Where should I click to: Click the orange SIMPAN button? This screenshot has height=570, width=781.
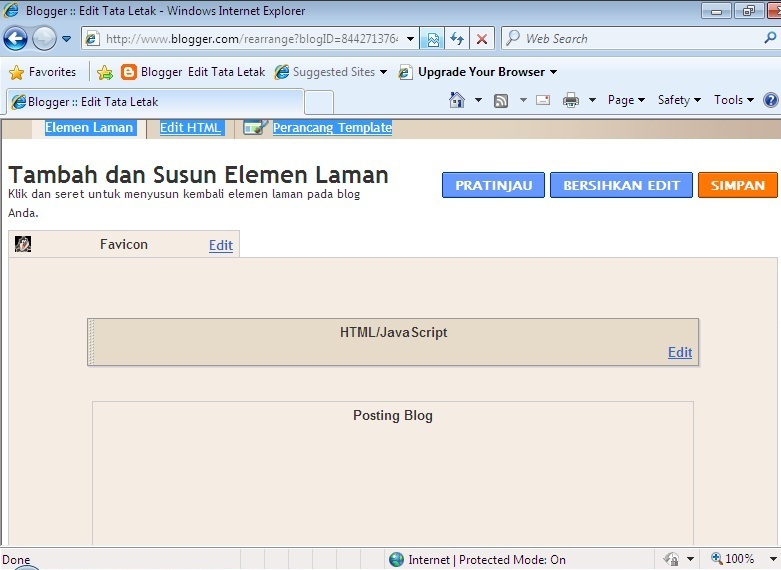tap(738, 185)
